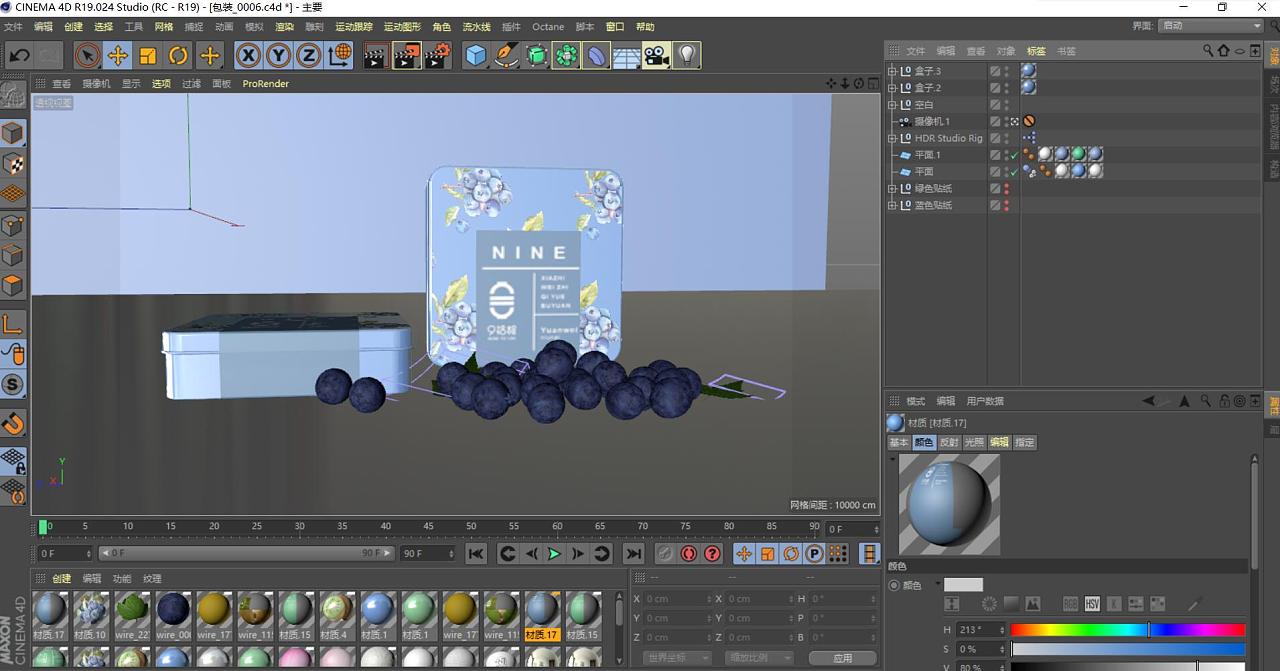
Task: Expand the 盒子.2 object
Action: [x=892, y=88]
